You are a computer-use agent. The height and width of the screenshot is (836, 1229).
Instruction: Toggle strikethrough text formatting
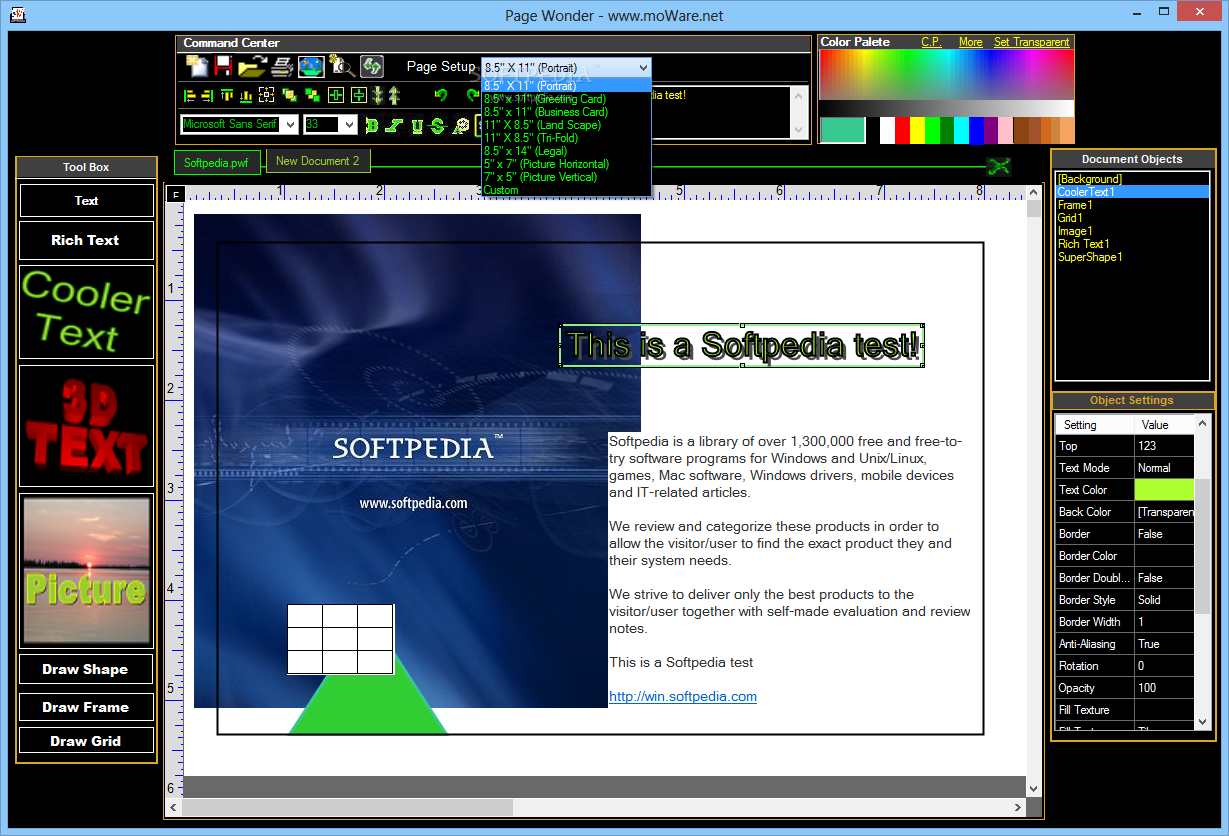point(437,125)
